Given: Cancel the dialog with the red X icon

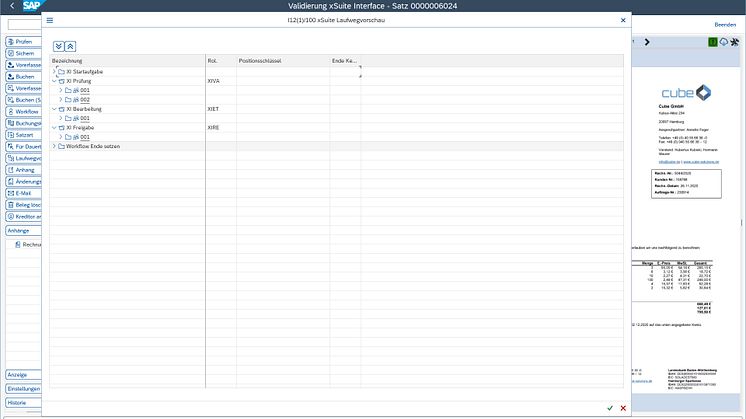Looking at the screenshot, I should tap(623, 408).
